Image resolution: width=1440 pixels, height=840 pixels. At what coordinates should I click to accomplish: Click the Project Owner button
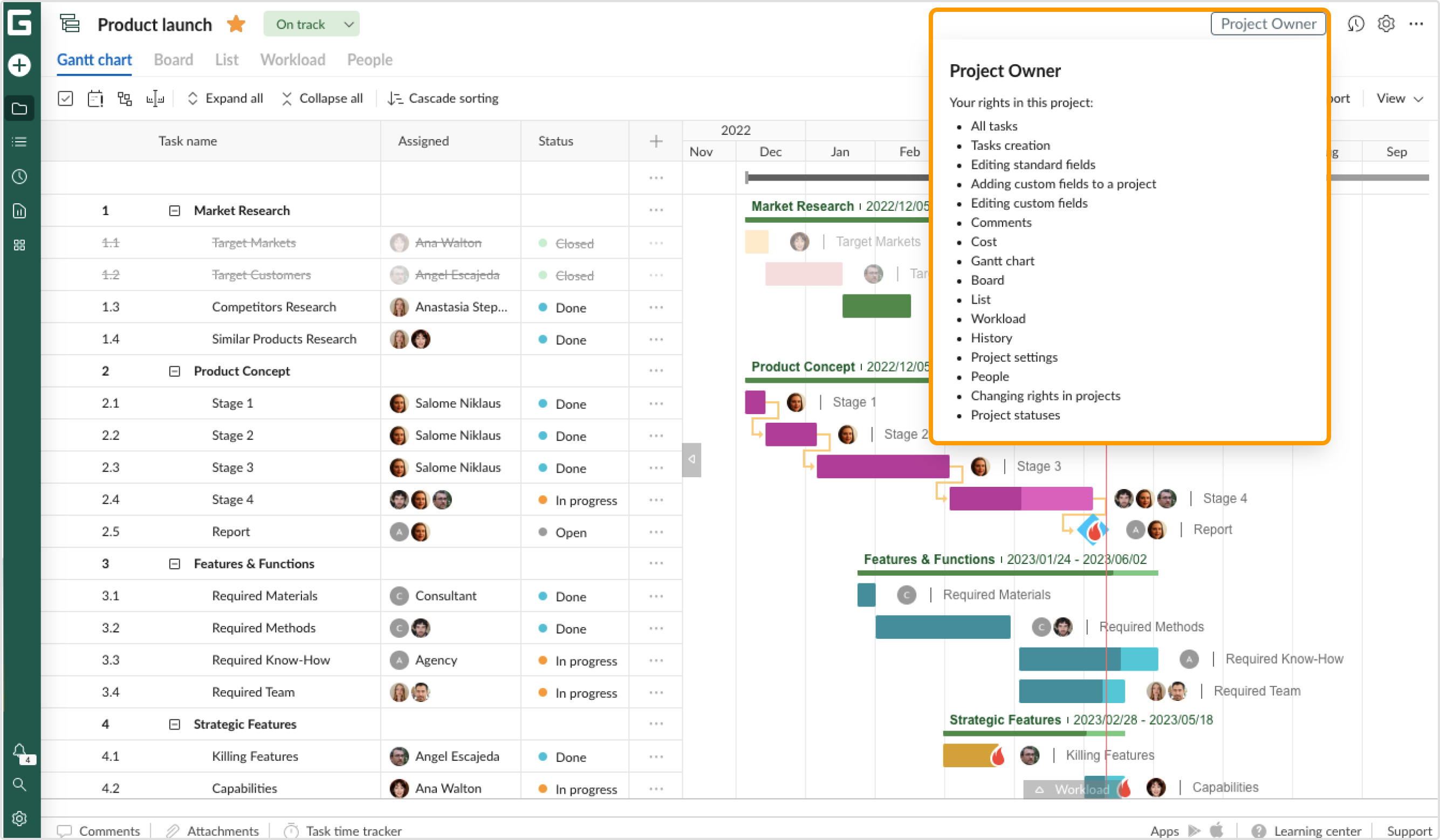pos(1267,23)
